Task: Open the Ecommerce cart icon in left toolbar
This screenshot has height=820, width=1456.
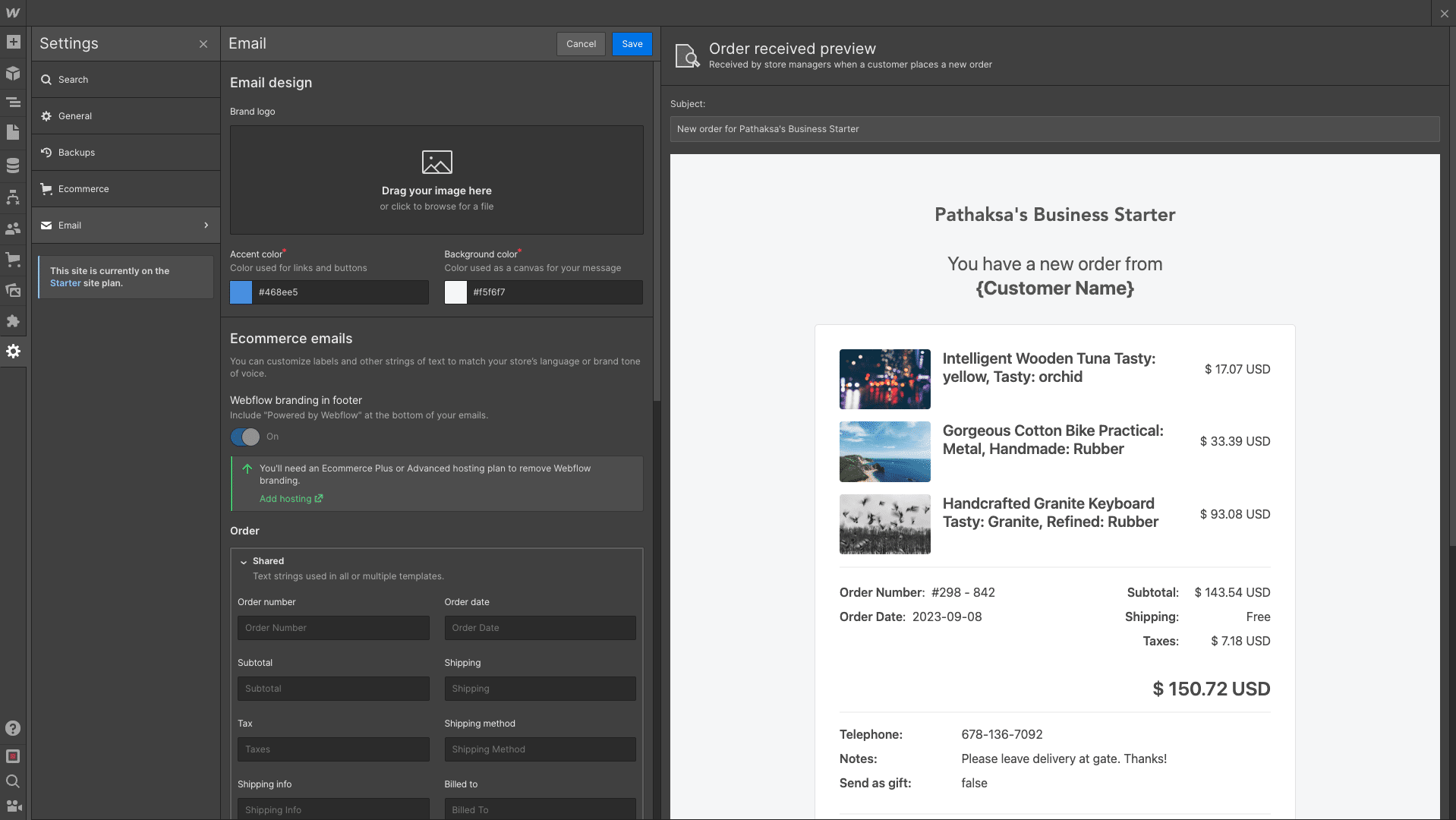Action: tap(13, 259)
